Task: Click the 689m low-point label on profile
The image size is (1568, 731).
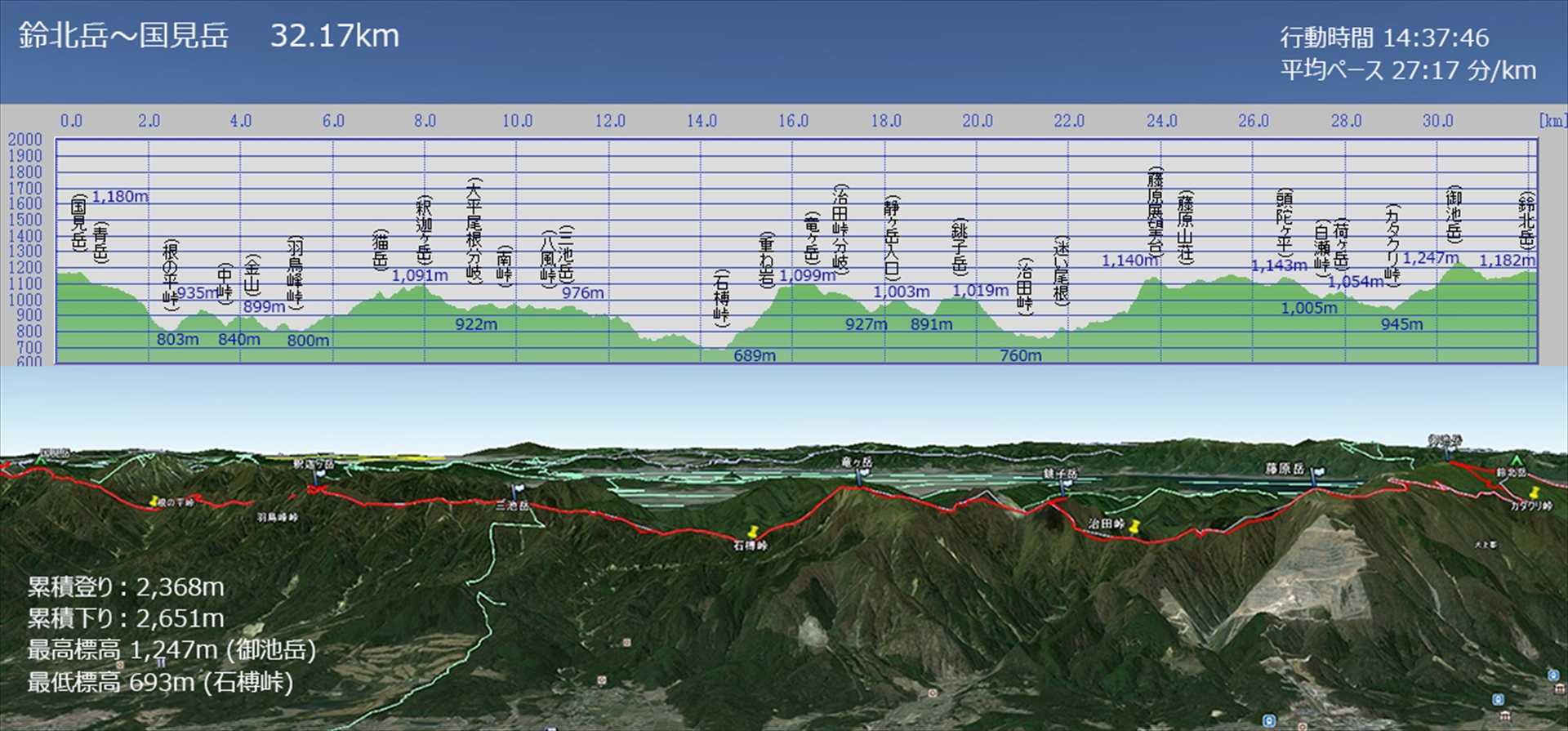Action: [754, 355]
